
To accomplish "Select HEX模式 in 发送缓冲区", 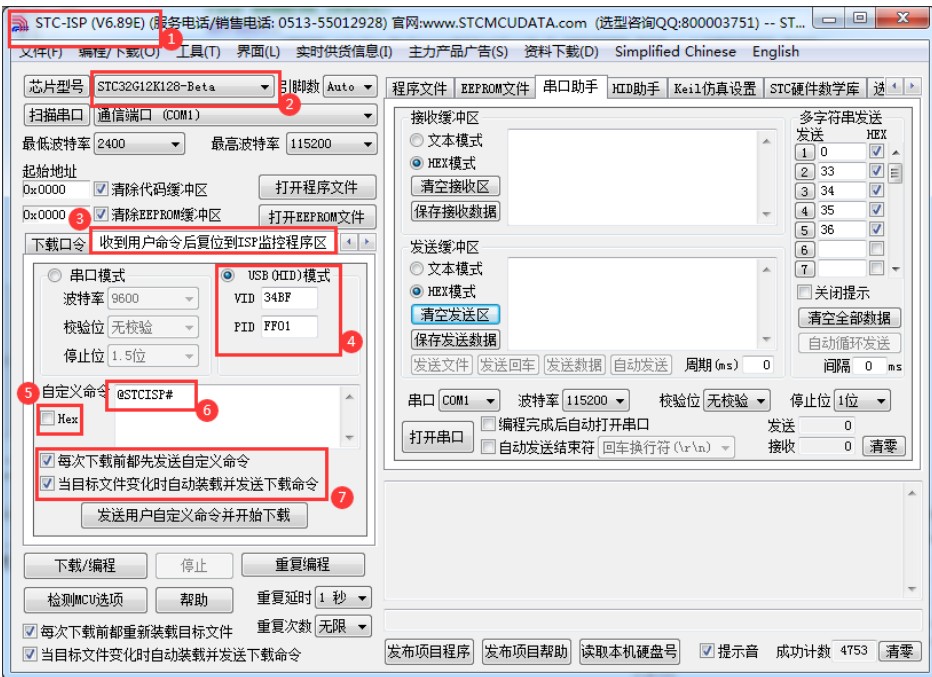I will [x=417, y=291].
